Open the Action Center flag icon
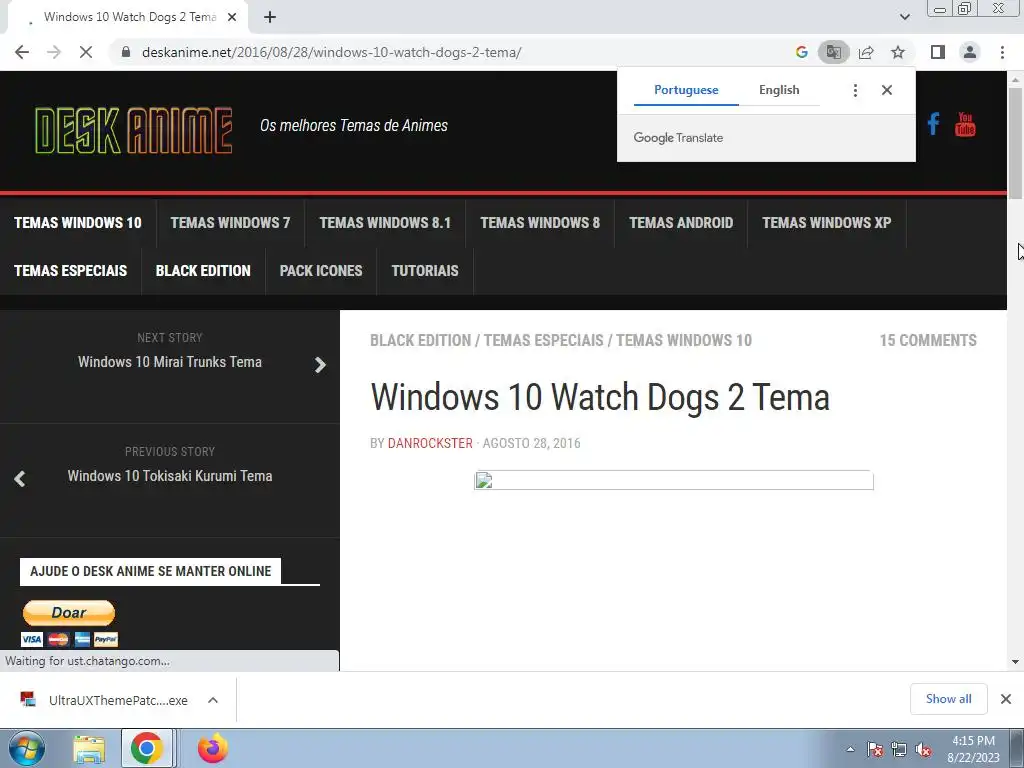 [x=875, y=749]
